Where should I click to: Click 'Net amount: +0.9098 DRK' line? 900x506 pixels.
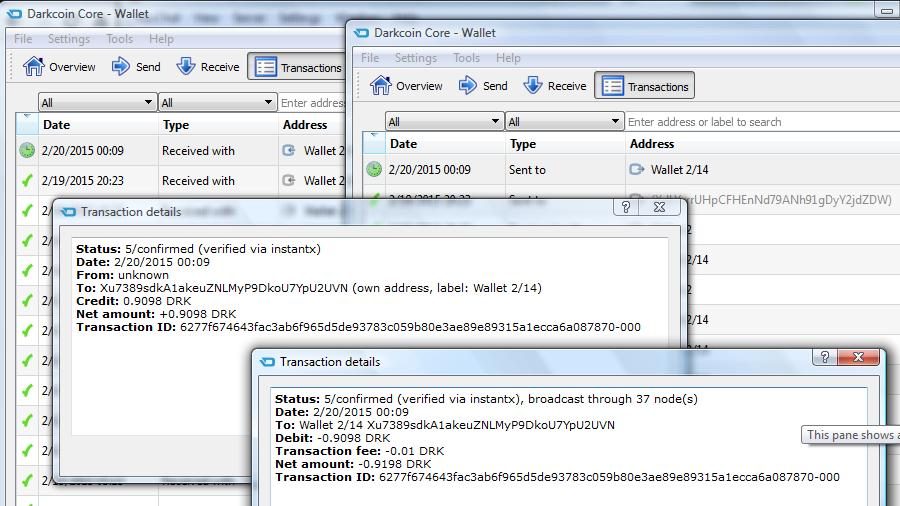click(x=156, y=314)
